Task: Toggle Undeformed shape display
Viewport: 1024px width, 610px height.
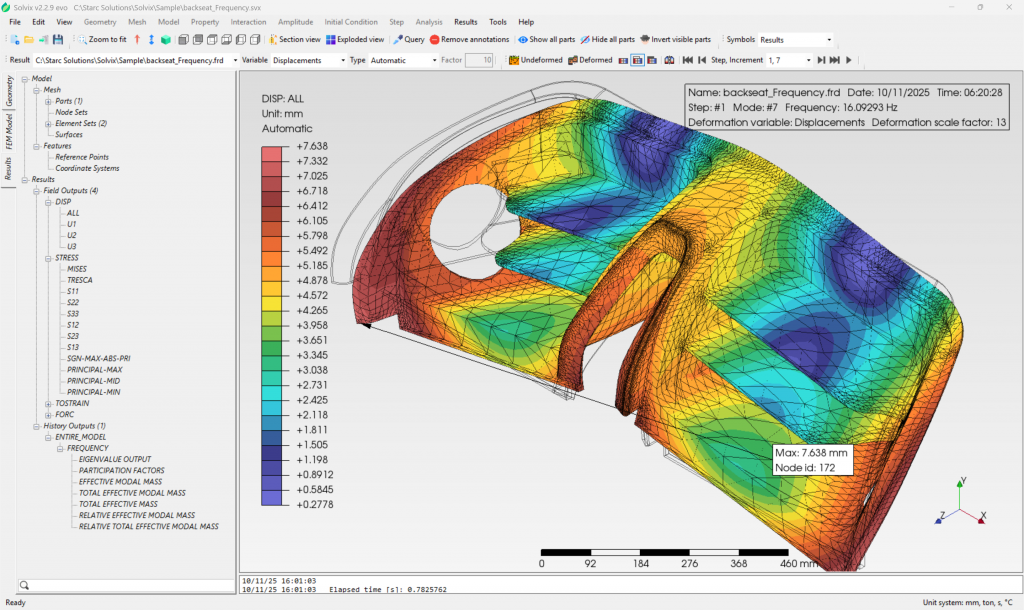Action: tap(536, 60)
